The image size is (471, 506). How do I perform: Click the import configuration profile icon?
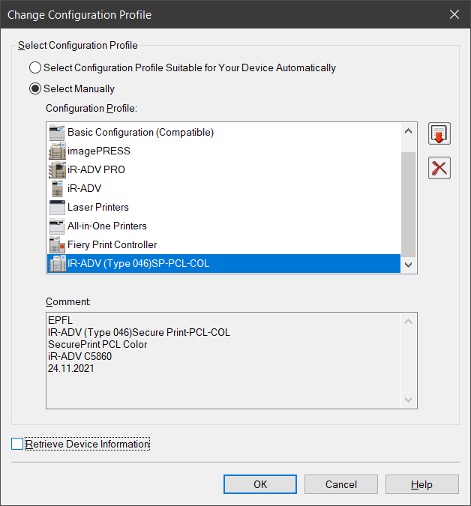tap(439, 134)
